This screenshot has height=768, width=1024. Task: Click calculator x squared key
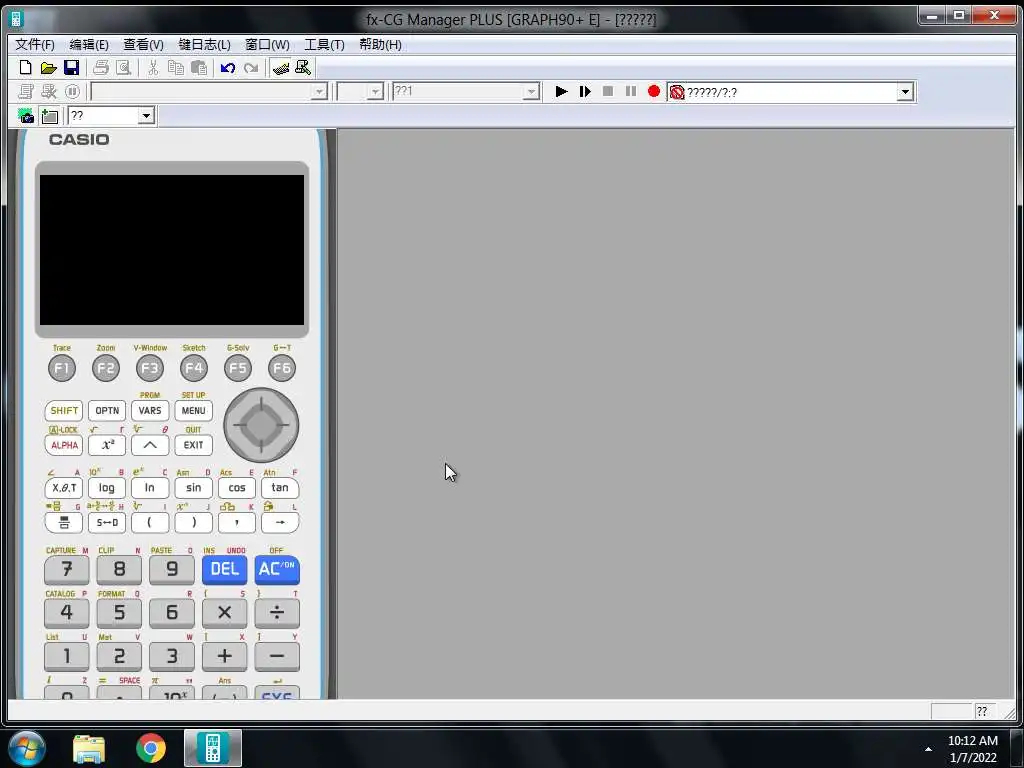107,445
